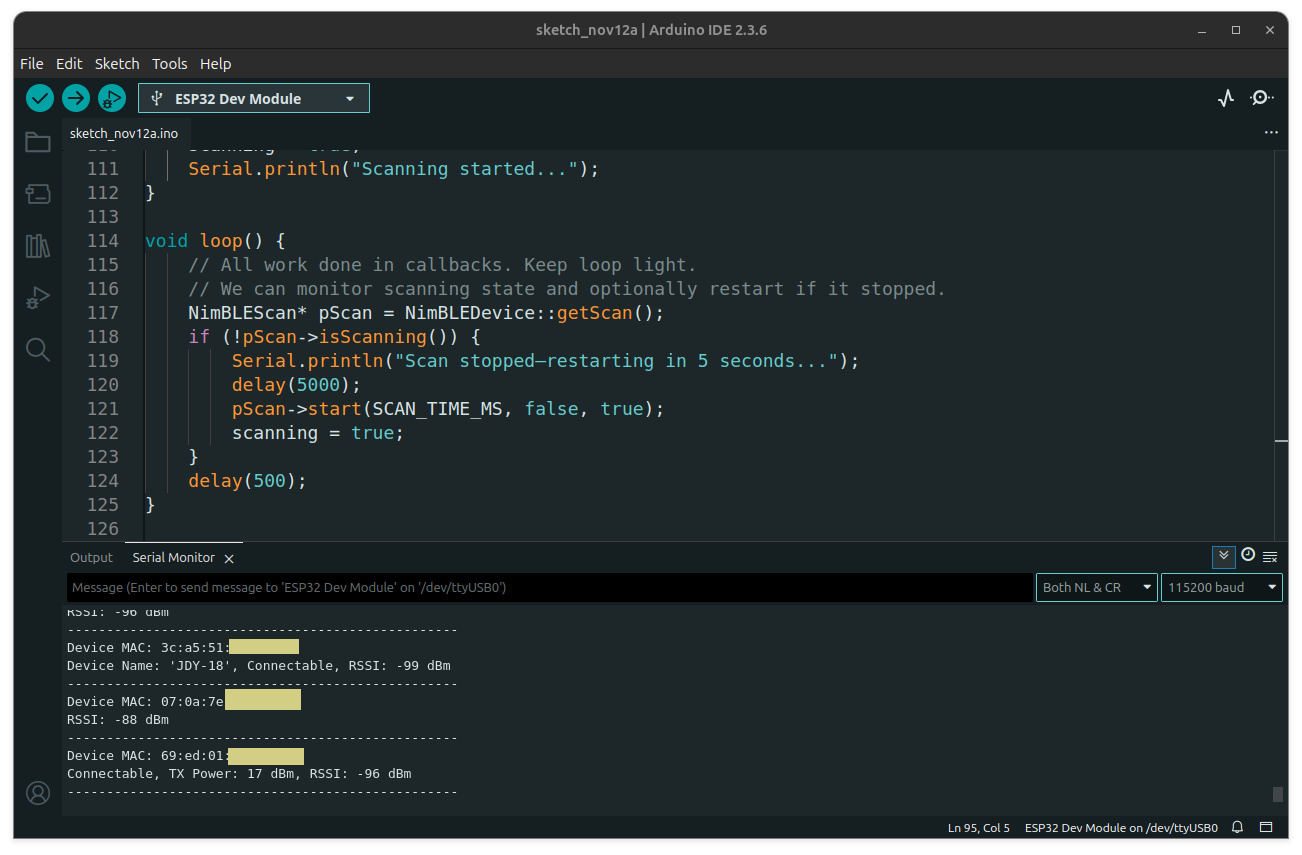Open the Boards Manager sidebar icon
Screen dimensions: 1302x855
pos(38,194)
